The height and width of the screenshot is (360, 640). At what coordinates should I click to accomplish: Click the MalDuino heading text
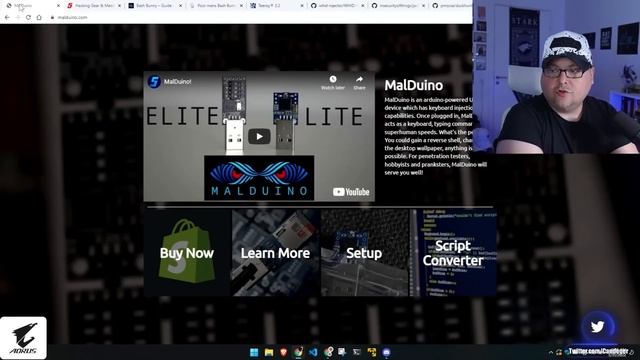[413, 85]
